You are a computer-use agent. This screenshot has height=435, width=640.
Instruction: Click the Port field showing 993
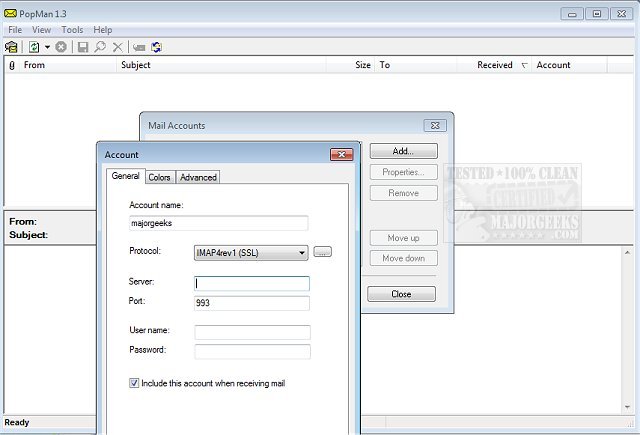(x=252, y=303)
